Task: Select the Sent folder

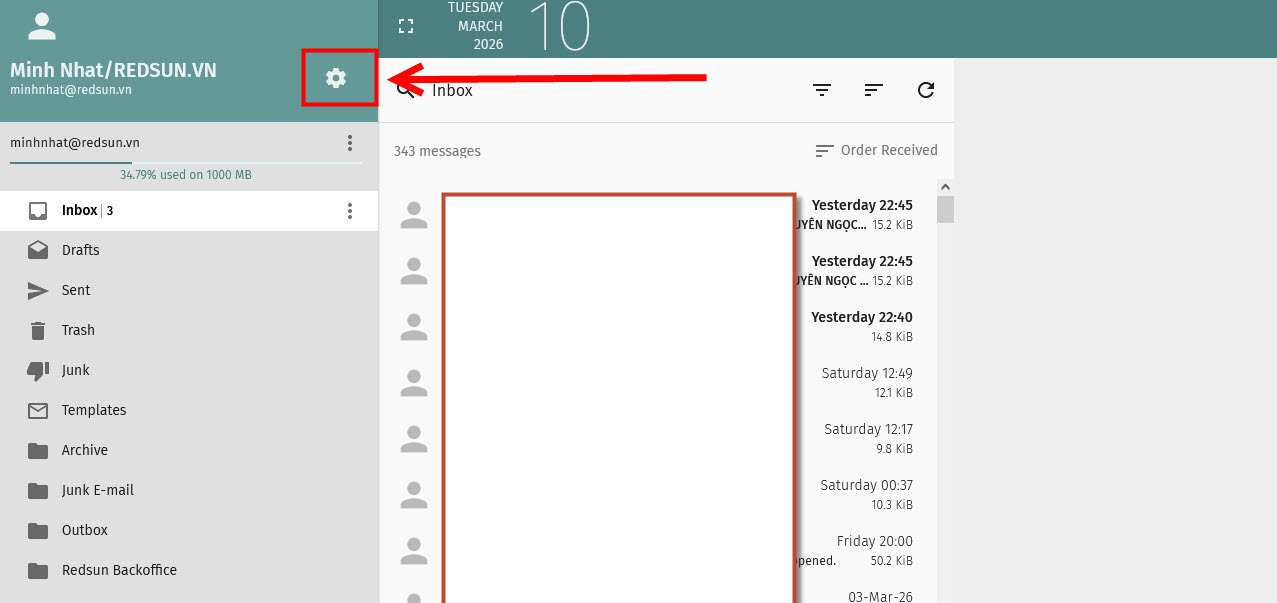Action: click(76, 290)
